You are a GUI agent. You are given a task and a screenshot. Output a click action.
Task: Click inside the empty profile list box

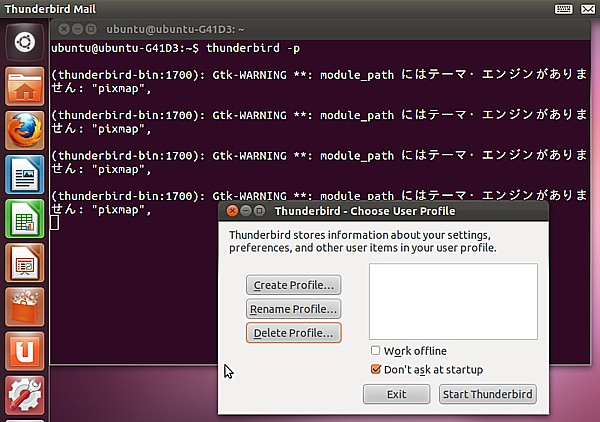453,300
